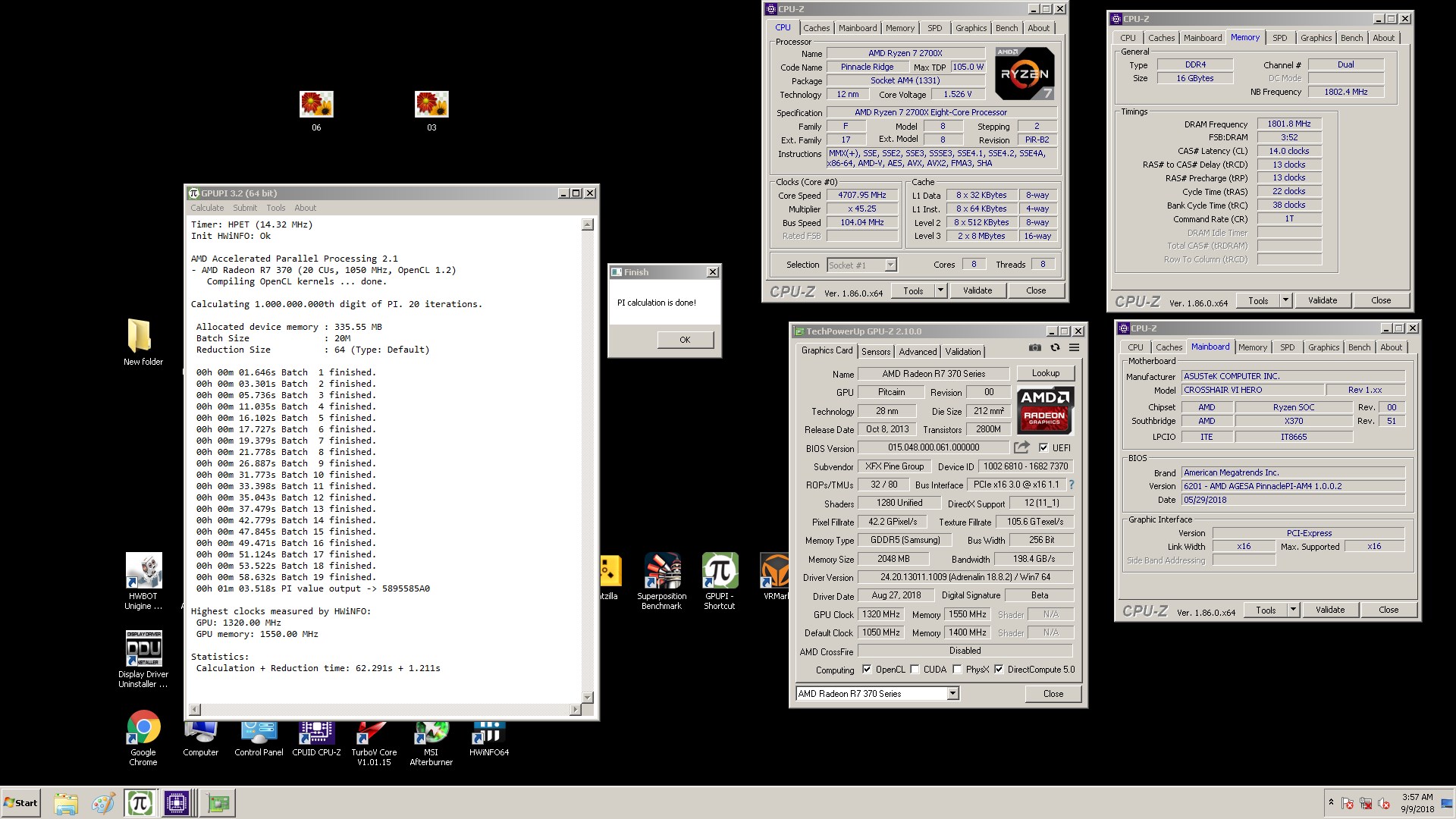The width and height of the screenshot is (1456, 819).
Task: Switch to Sensors tab in GPU-Z
Action: [x=876, y=351]
